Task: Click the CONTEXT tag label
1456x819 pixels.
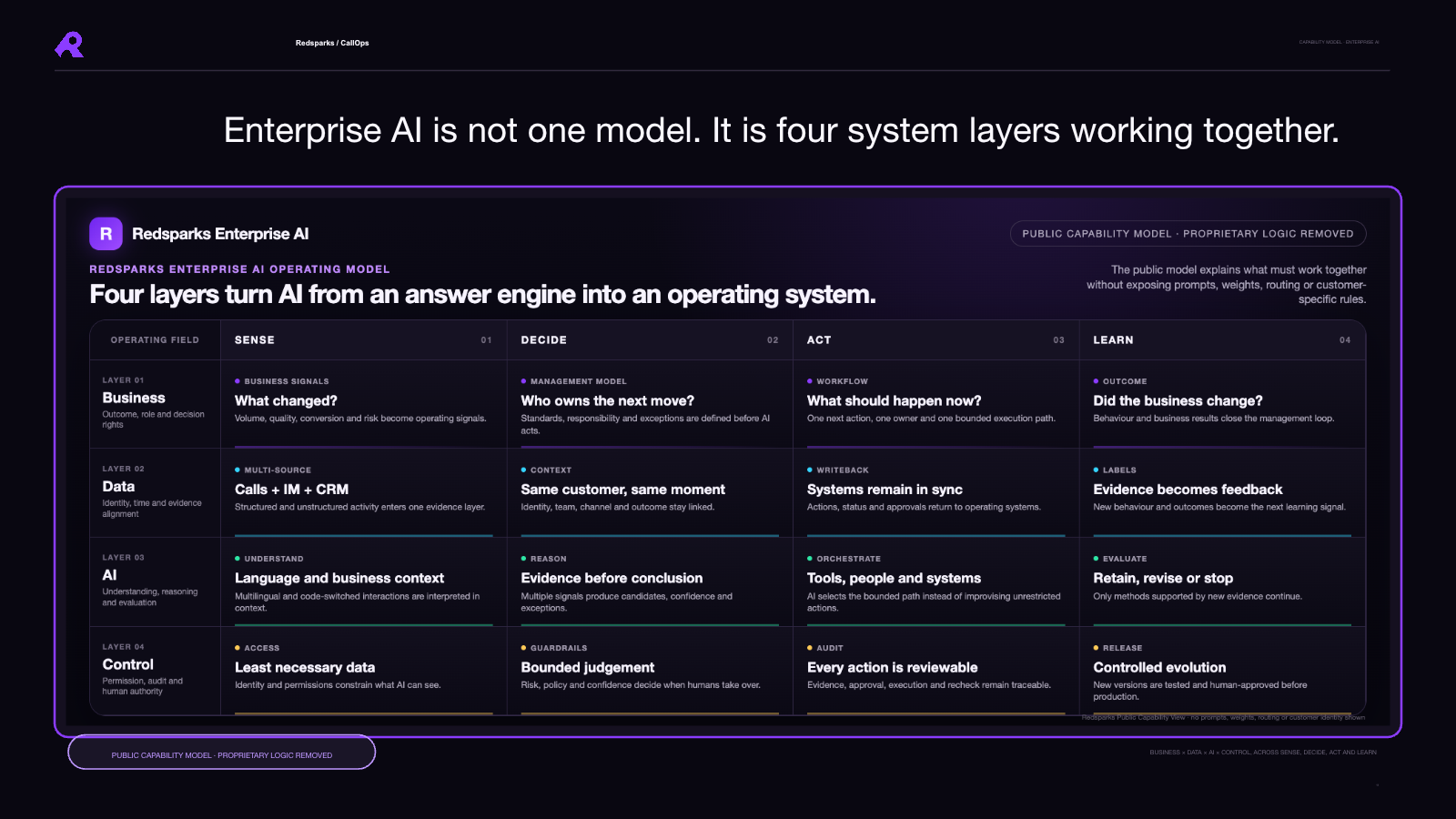Action: coord(551,470)
